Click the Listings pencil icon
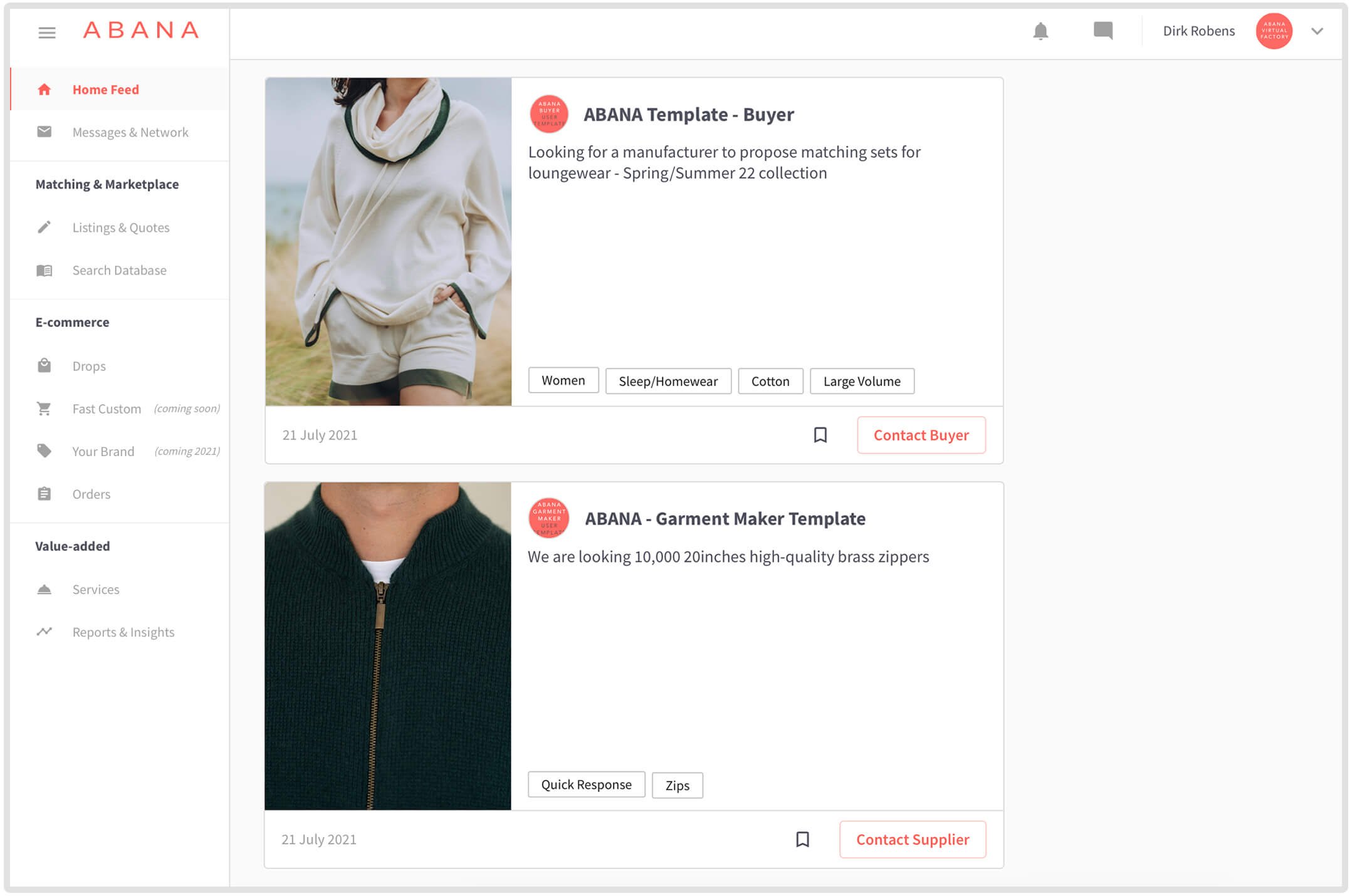 click(44, 227)
